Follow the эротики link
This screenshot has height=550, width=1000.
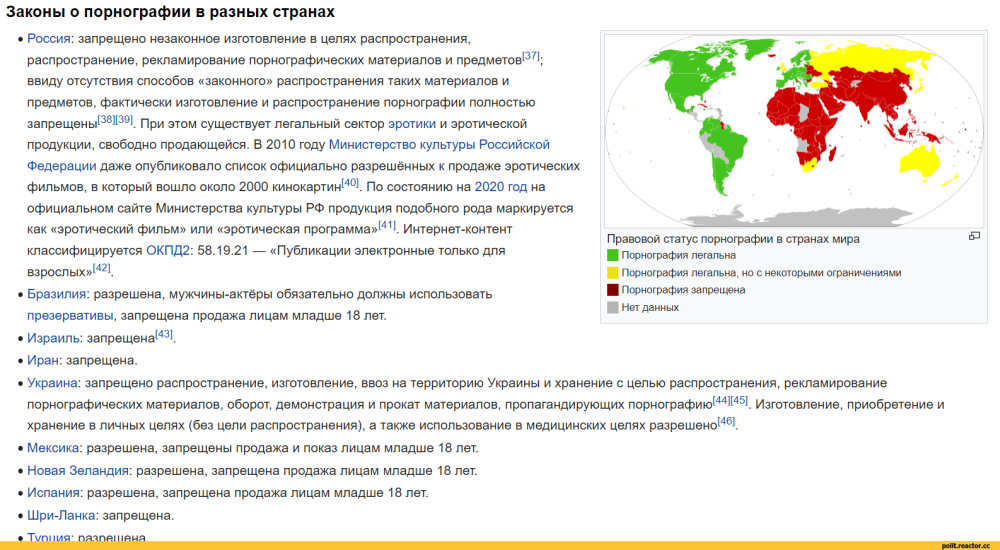[x=412, y=124]
